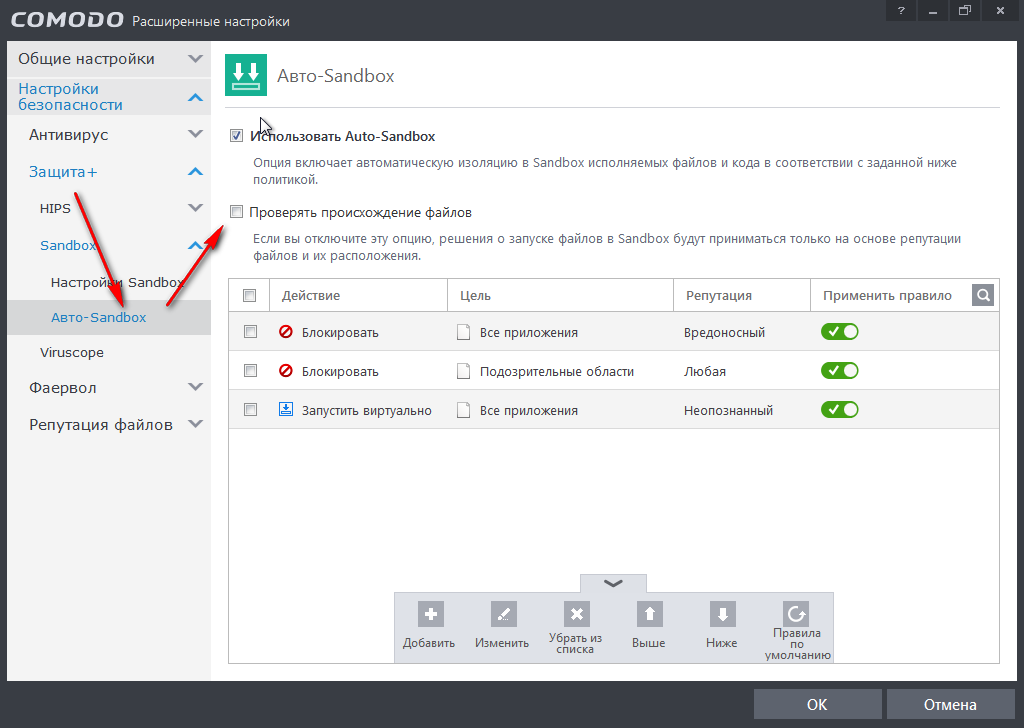Disable the Неопознанный rule toggle switch

click(x=840, y=409)
